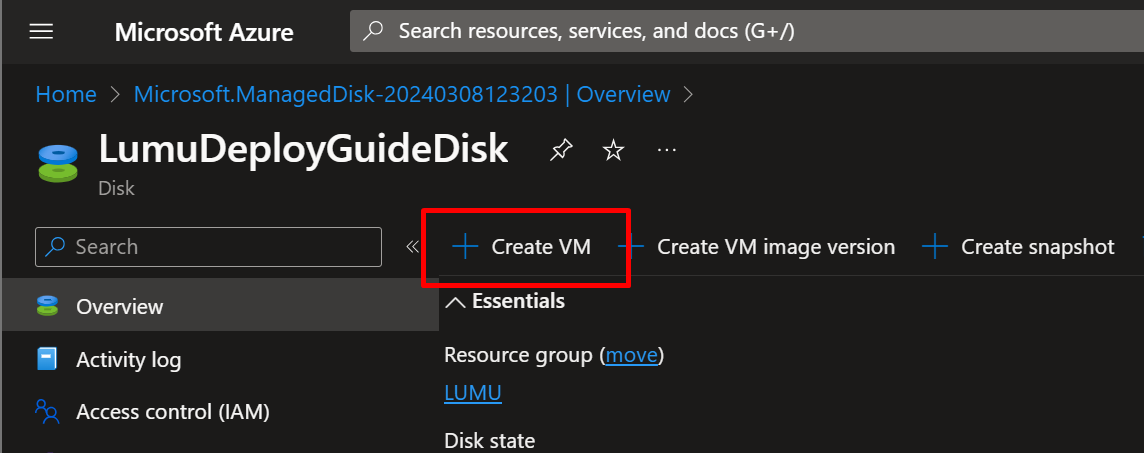This screenshot has width=1144, height=453.
Task: Open the LUMU resource group link
Action: tap(473, 393)
